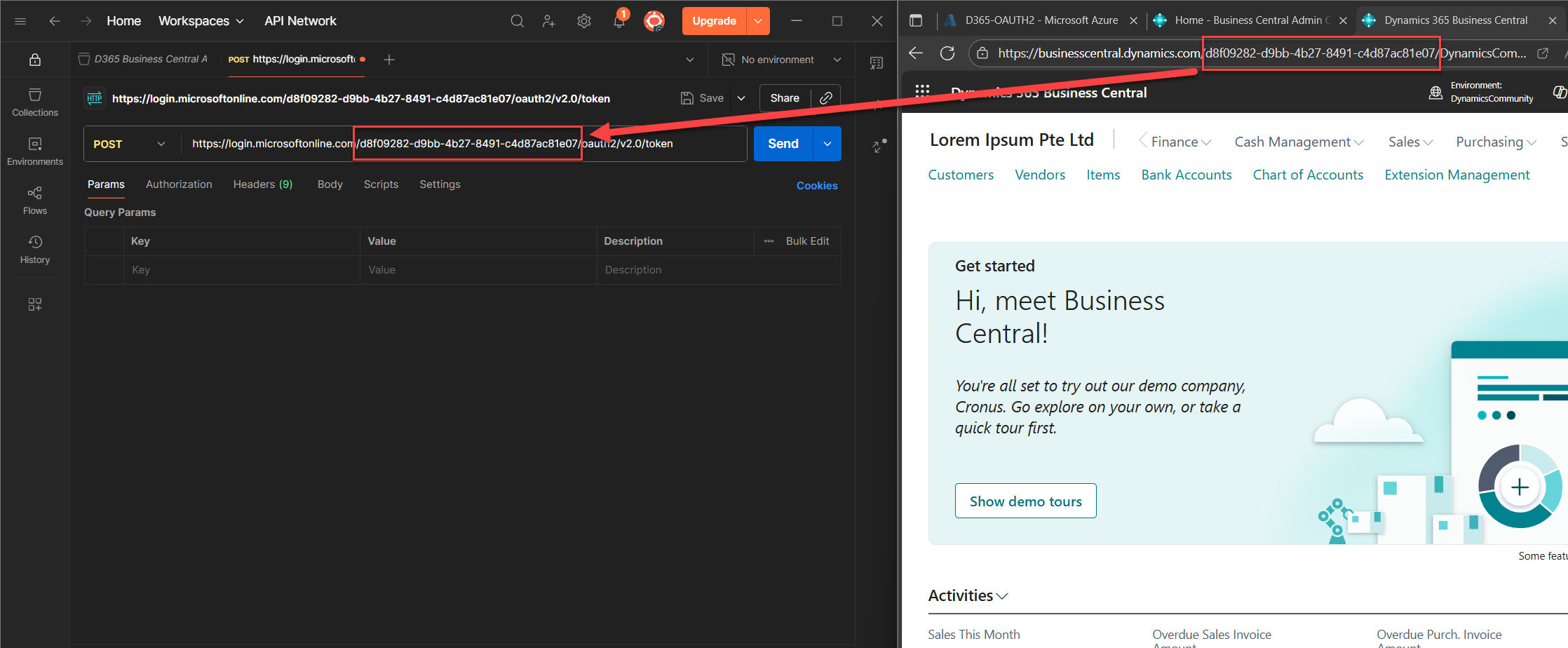Click the Environment globe icon

pos(1435,93)
